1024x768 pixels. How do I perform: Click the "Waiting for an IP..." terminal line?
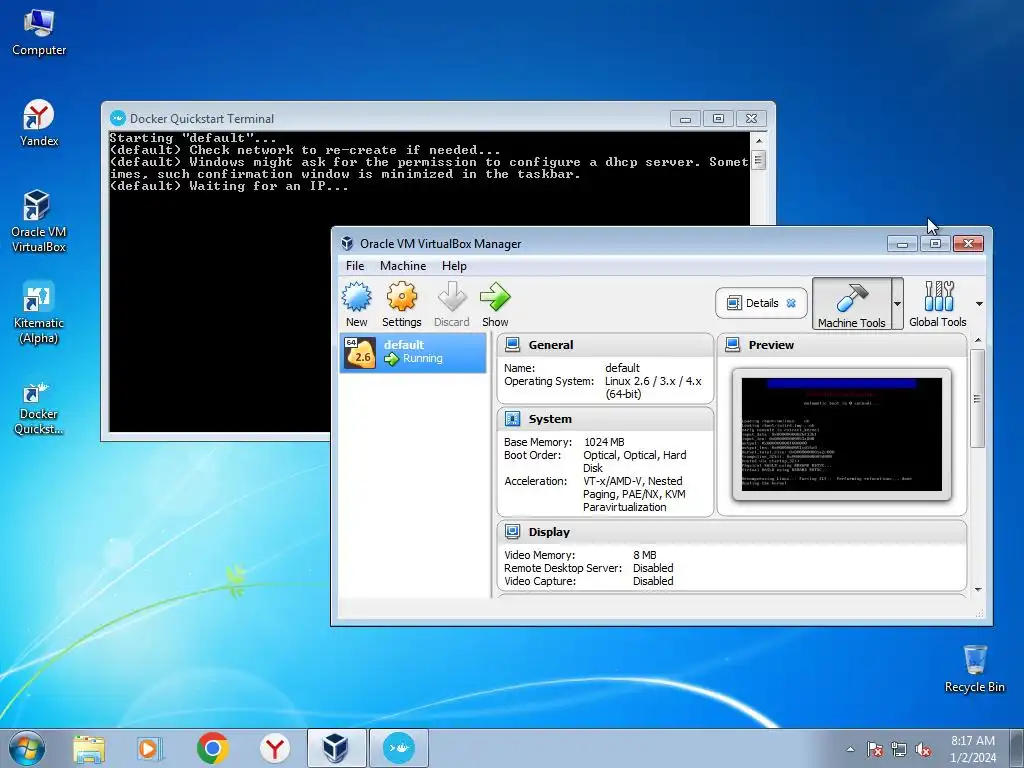click(x=229, y=186)
